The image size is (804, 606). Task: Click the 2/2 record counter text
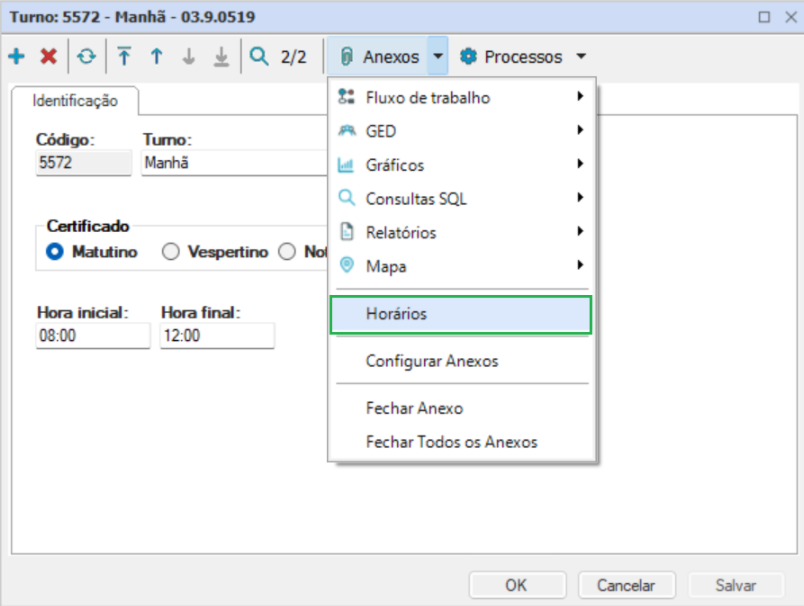pyautogui.click(x=293, y=57)
